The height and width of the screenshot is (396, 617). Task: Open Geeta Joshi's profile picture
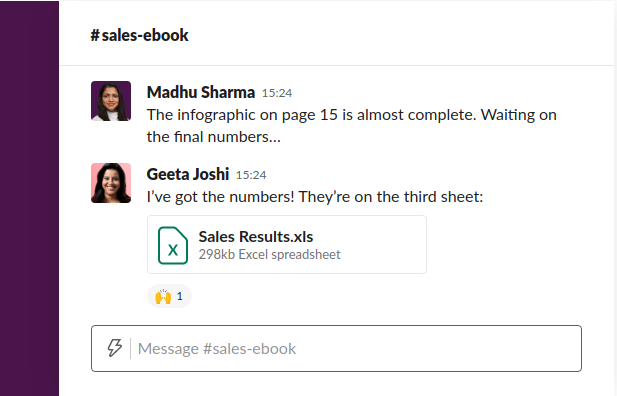(x=111, y=183)
